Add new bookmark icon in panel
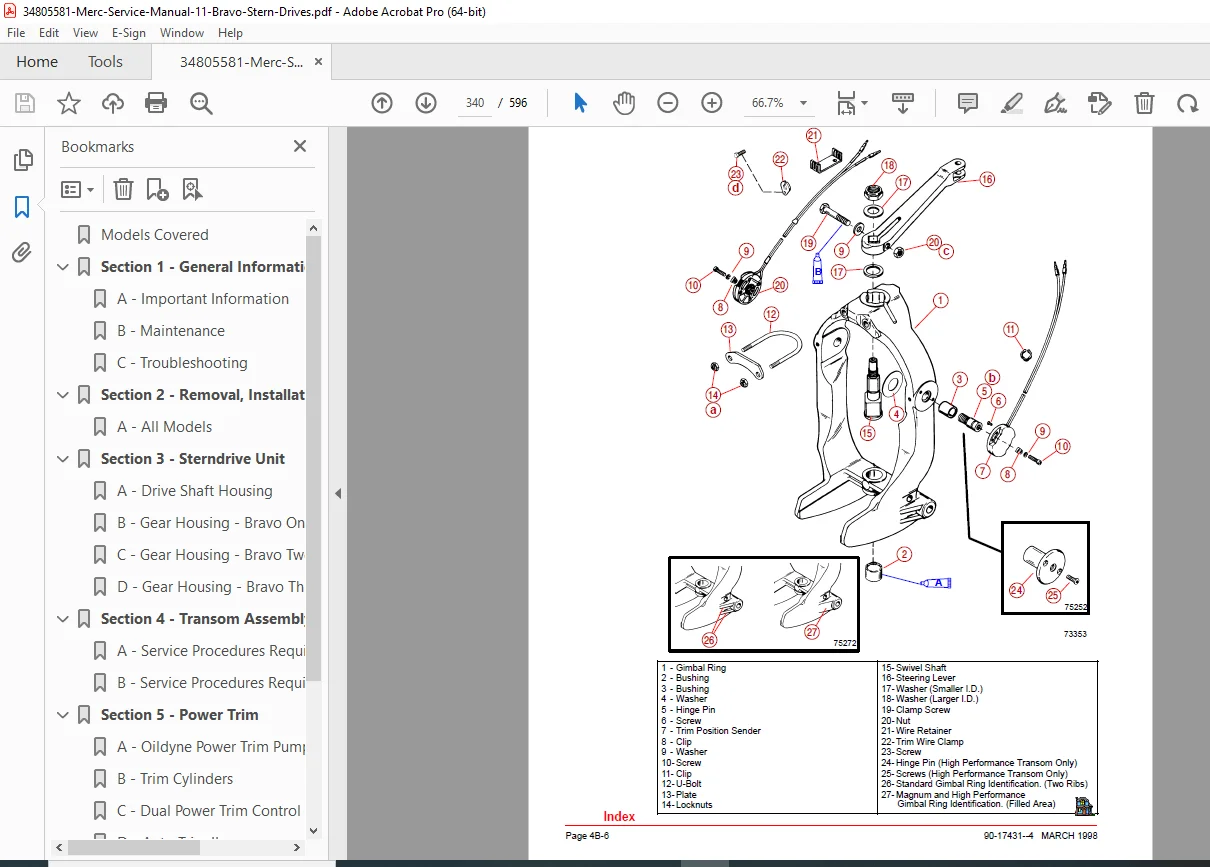 pos(157,189)
